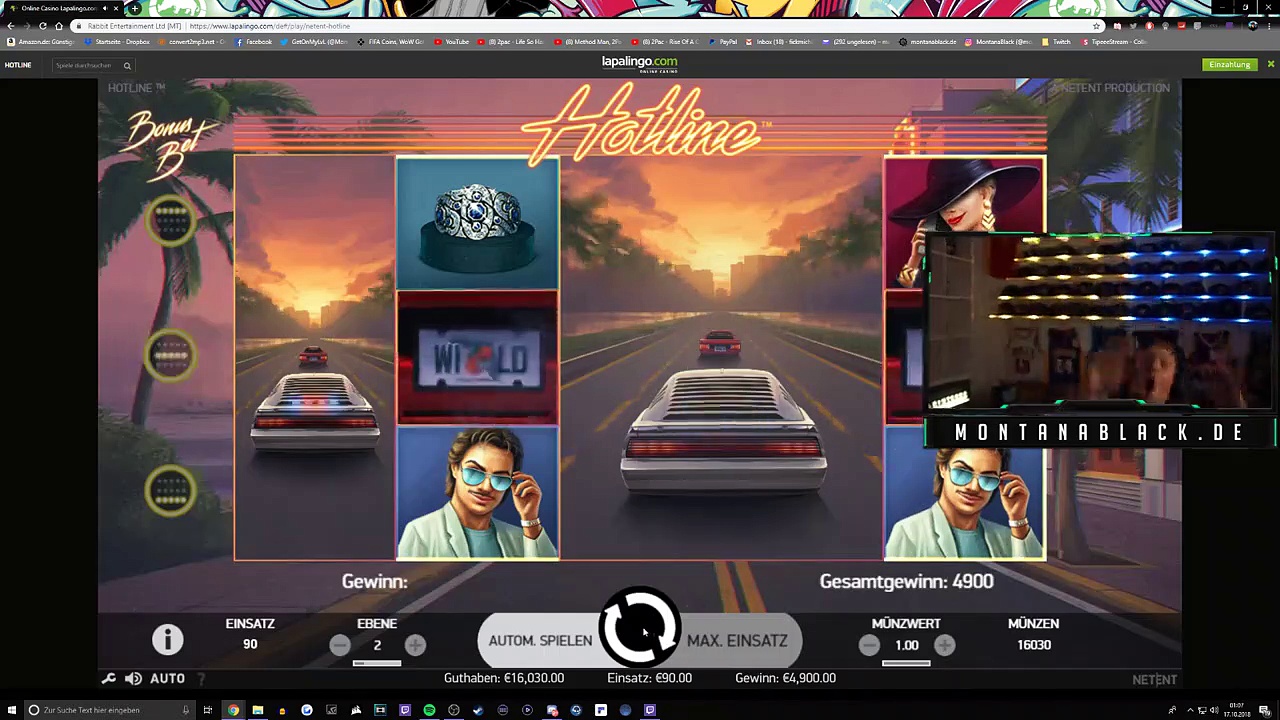1280x720 pixels.
Task: Click the green Einzahlung deposit button
Action: pyautogui.click(x=1229, y=65)
